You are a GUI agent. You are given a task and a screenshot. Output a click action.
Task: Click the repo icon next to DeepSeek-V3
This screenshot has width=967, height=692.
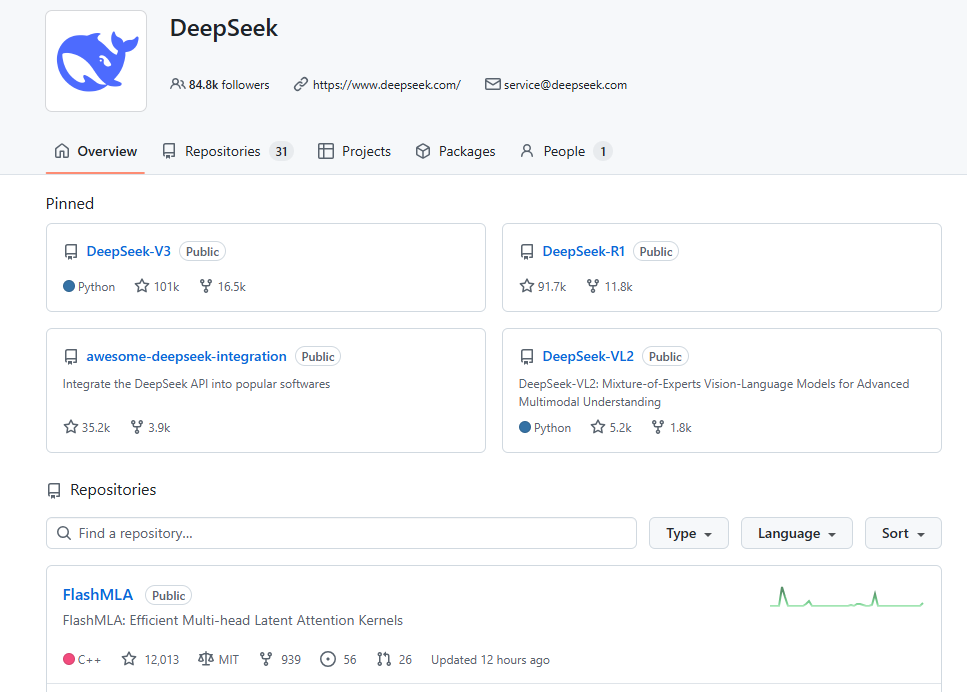pos(71,252)
